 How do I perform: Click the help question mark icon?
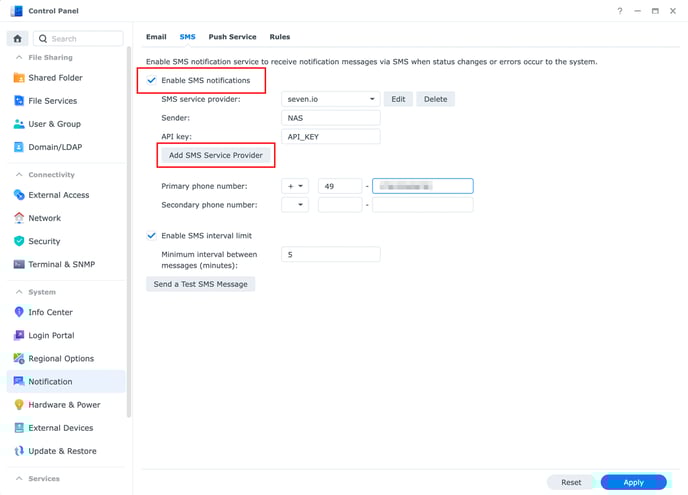pyautogui.click(x=620, y=11)
